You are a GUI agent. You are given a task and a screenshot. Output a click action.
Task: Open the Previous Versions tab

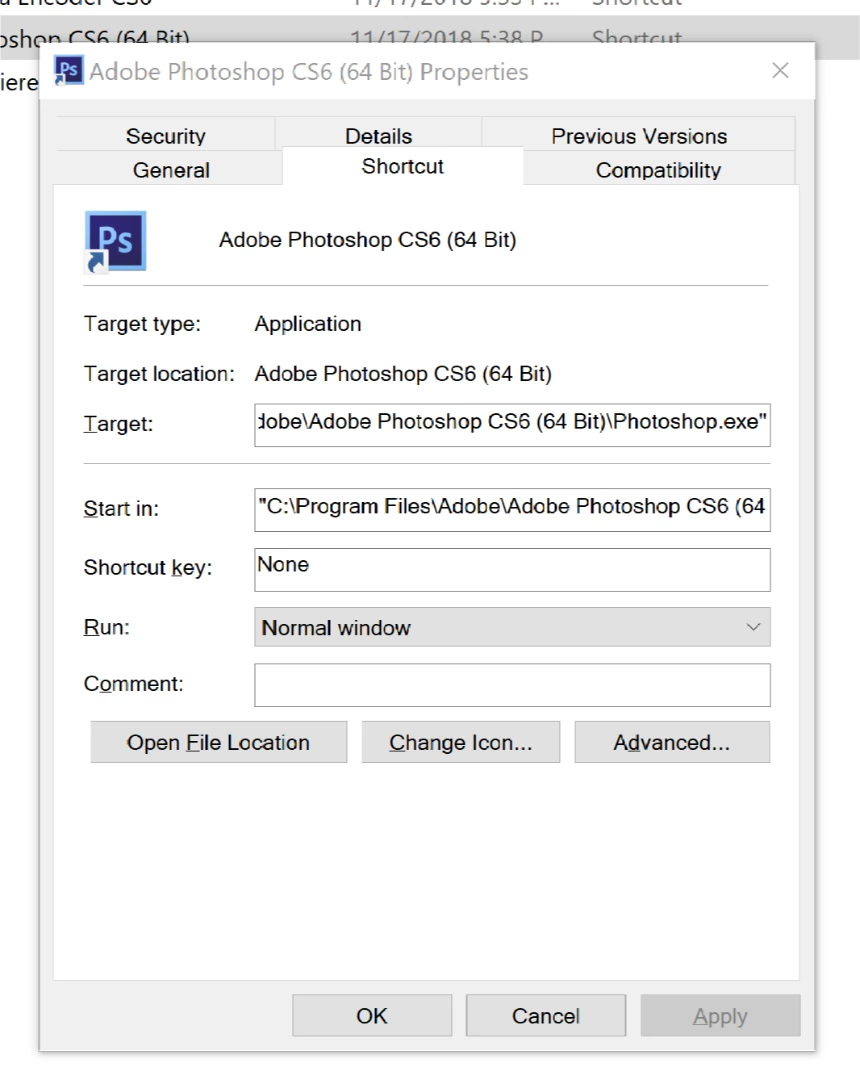[x=638, y=136]
